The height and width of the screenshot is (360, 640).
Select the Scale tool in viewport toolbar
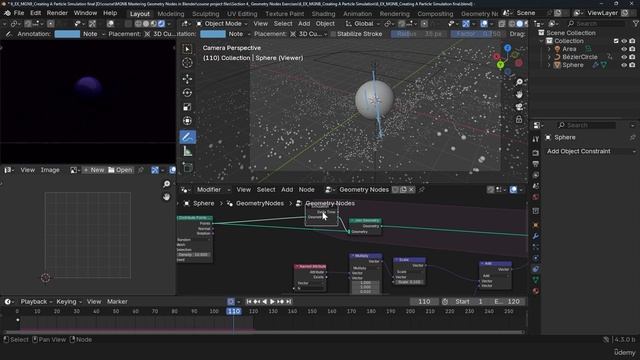click(187, 107)
